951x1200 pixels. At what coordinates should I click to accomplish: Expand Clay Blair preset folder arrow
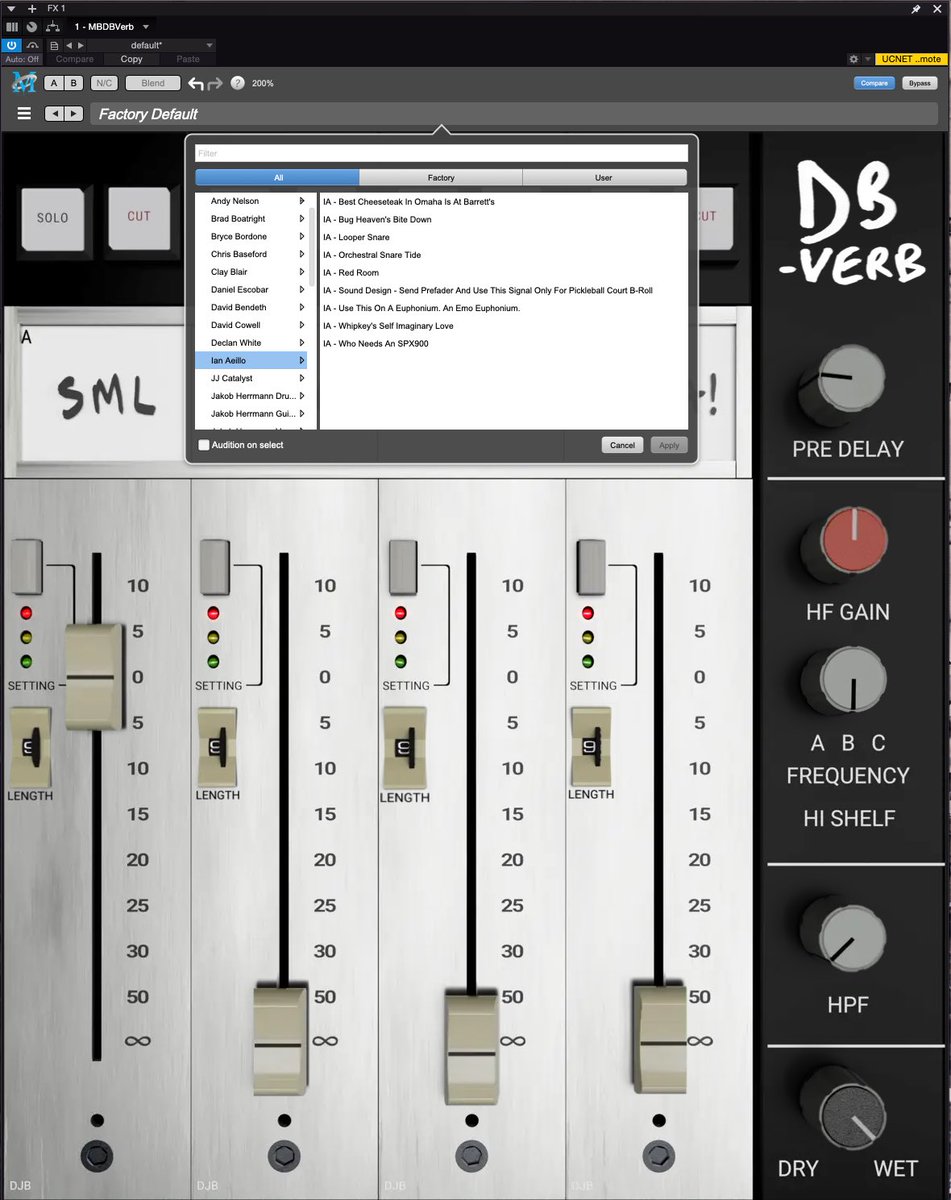point(301,272)
